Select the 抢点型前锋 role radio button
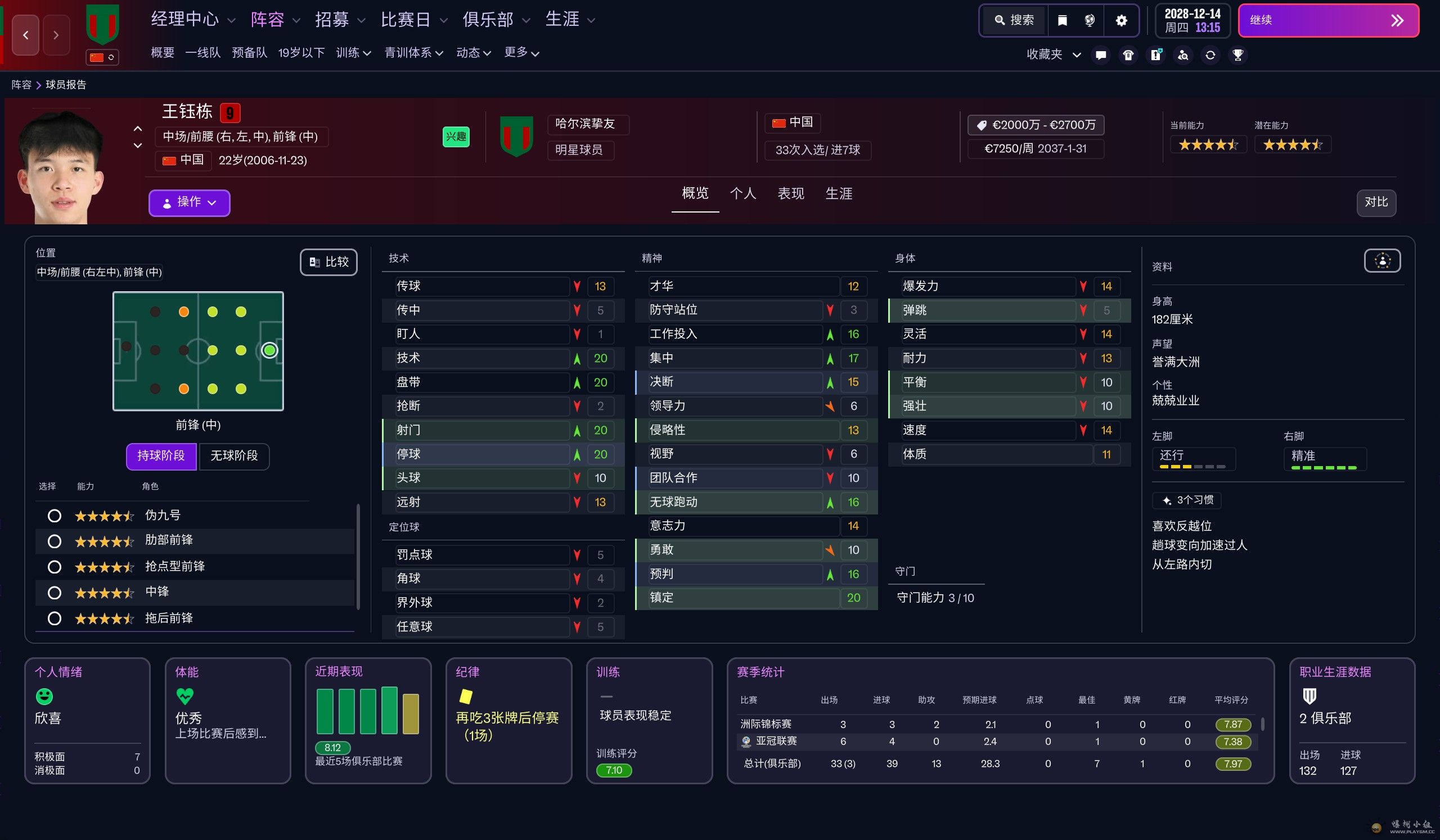The width and height of the screenshot is (1440, 840). (x=55, y=567)
